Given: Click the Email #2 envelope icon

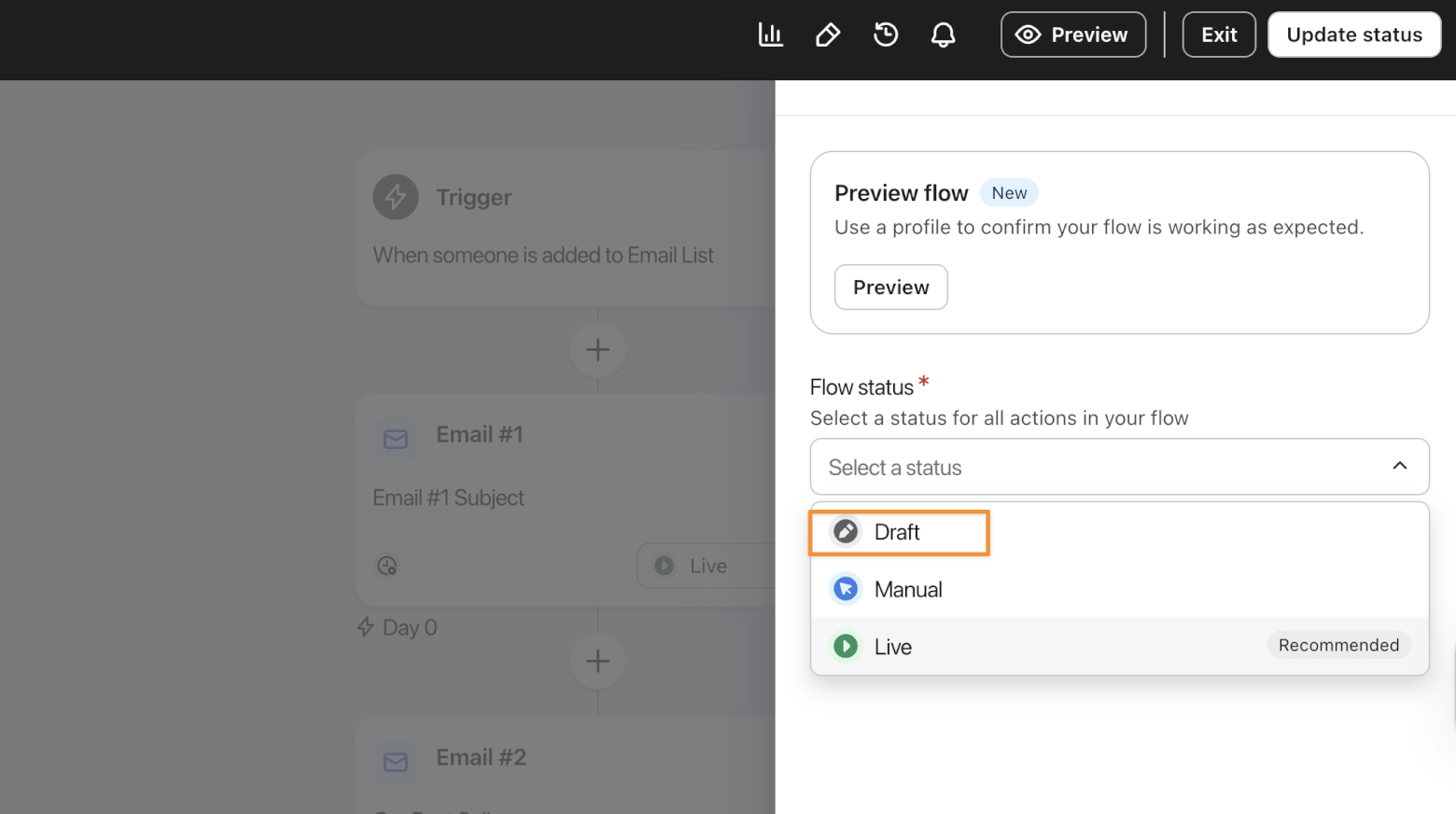Looking at the screenshot, I should click(396, 762).
